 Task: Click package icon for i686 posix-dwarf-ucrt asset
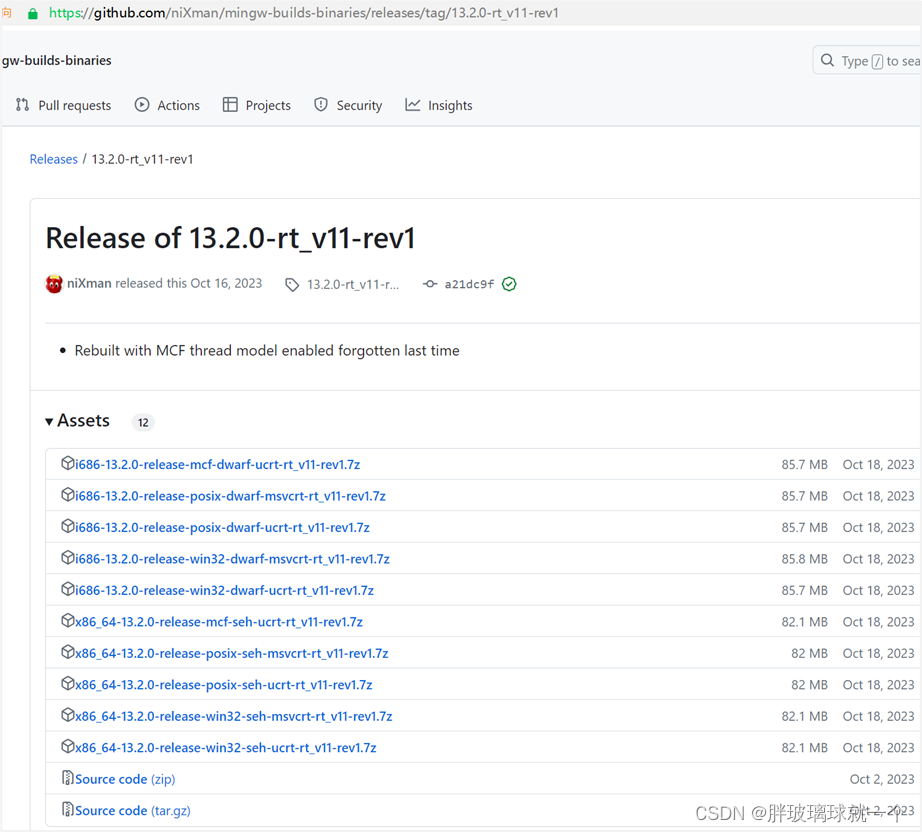point(68,526)
